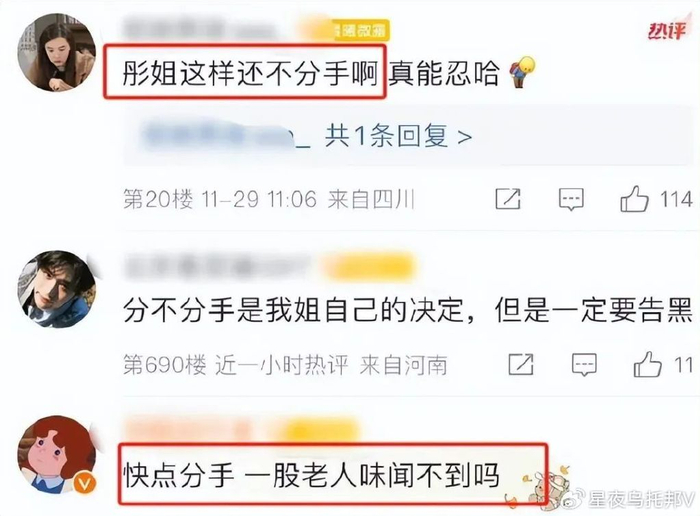Expand 共1条回复 replies
Screen dimensions: 700x516
coord(398,136)
